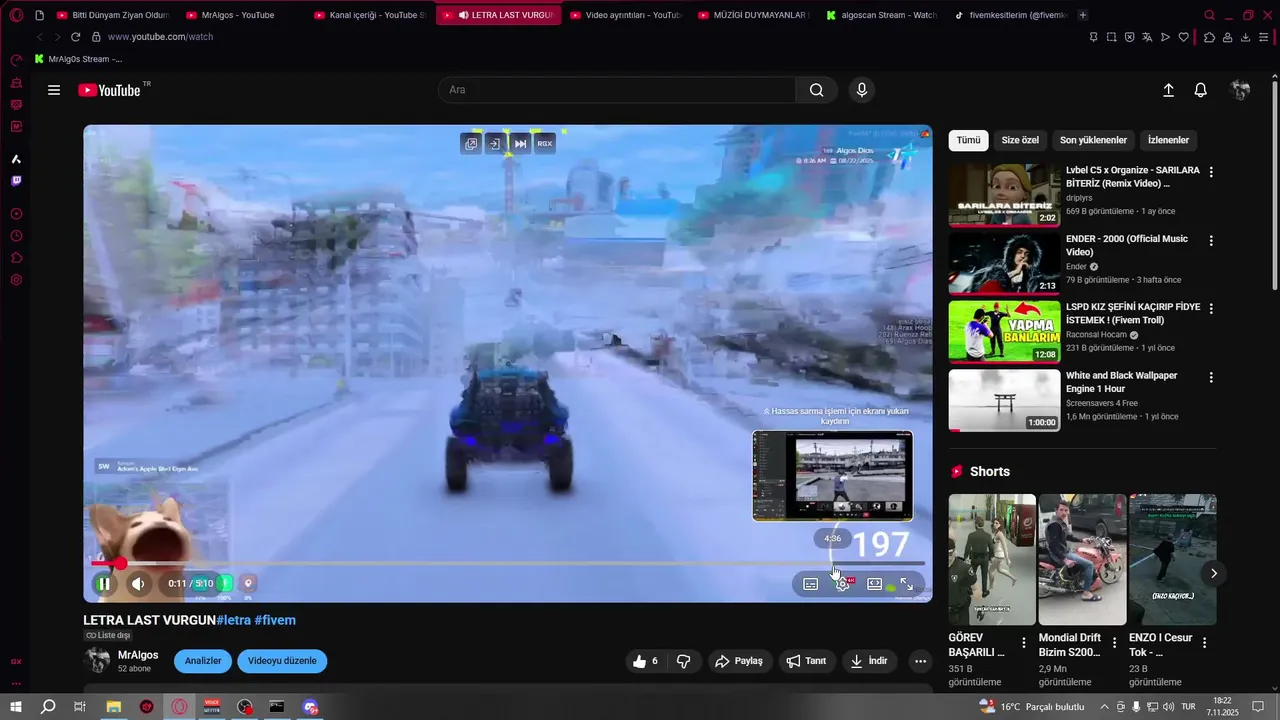Show next Shorts with the arrow
This screenshot has height=720, width=1280.
tap(1213, 573)
